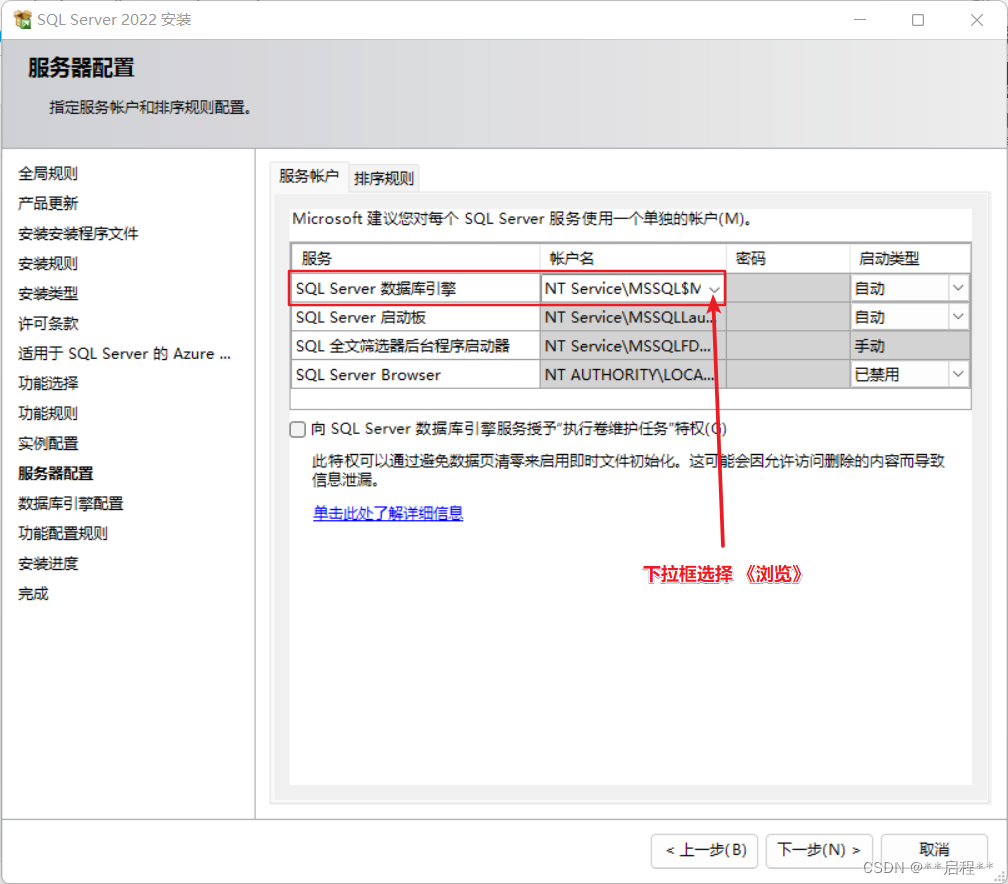Enable the 执行卷维护任务 特权 checkbox
Viewport: 1008px width, 884px height.
point(297,429)
